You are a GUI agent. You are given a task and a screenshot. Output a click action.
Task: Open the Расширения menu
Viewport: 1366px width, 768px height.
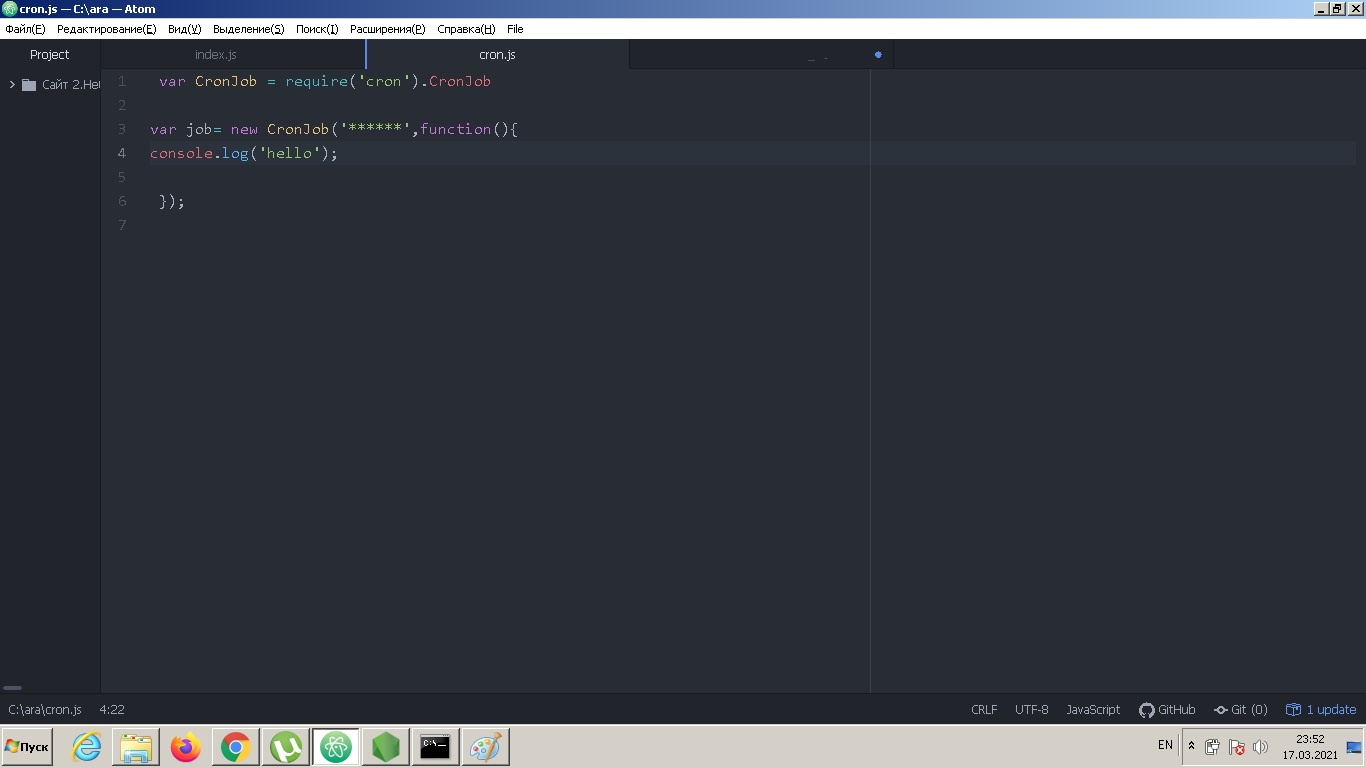pyautogui.click(x=387, y=29)
